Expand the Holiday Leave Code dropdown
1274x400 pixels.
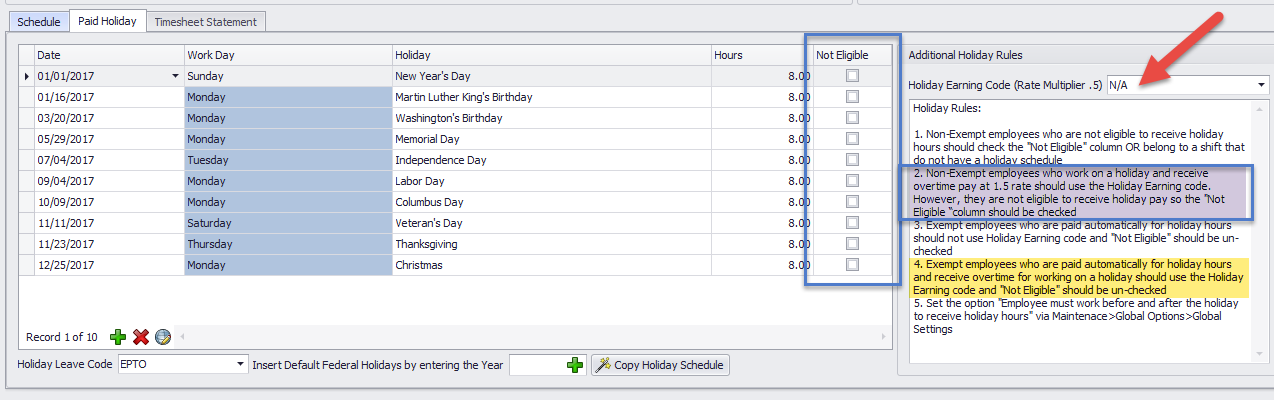[x=240, y=365]
